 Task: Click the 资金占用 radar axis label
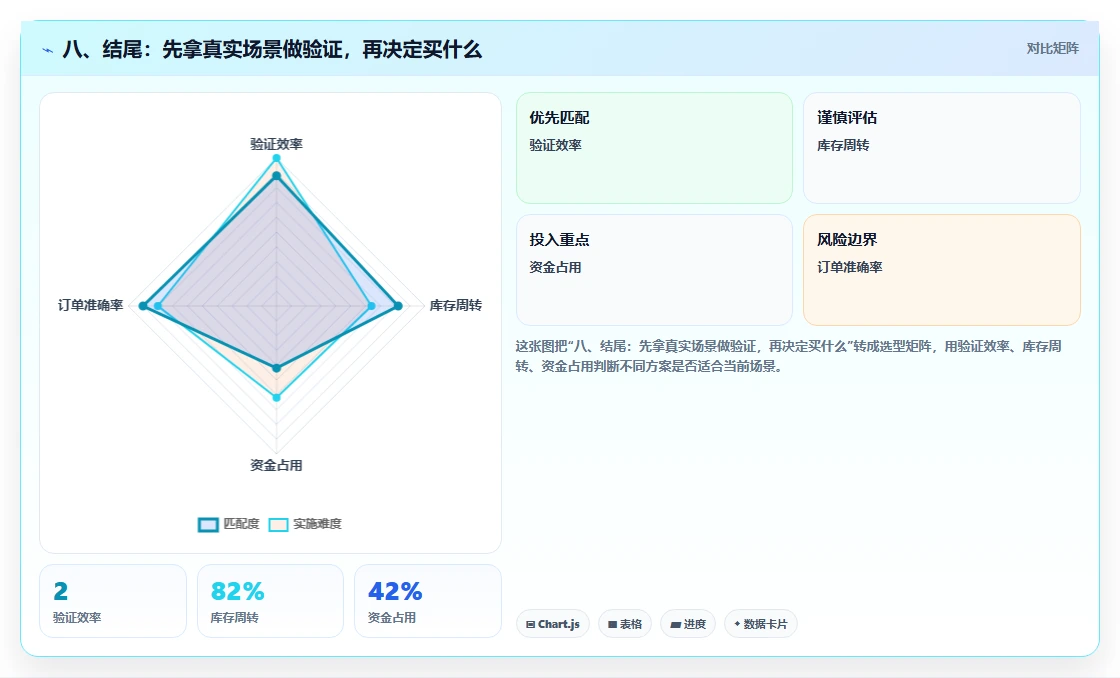point(276,466)
